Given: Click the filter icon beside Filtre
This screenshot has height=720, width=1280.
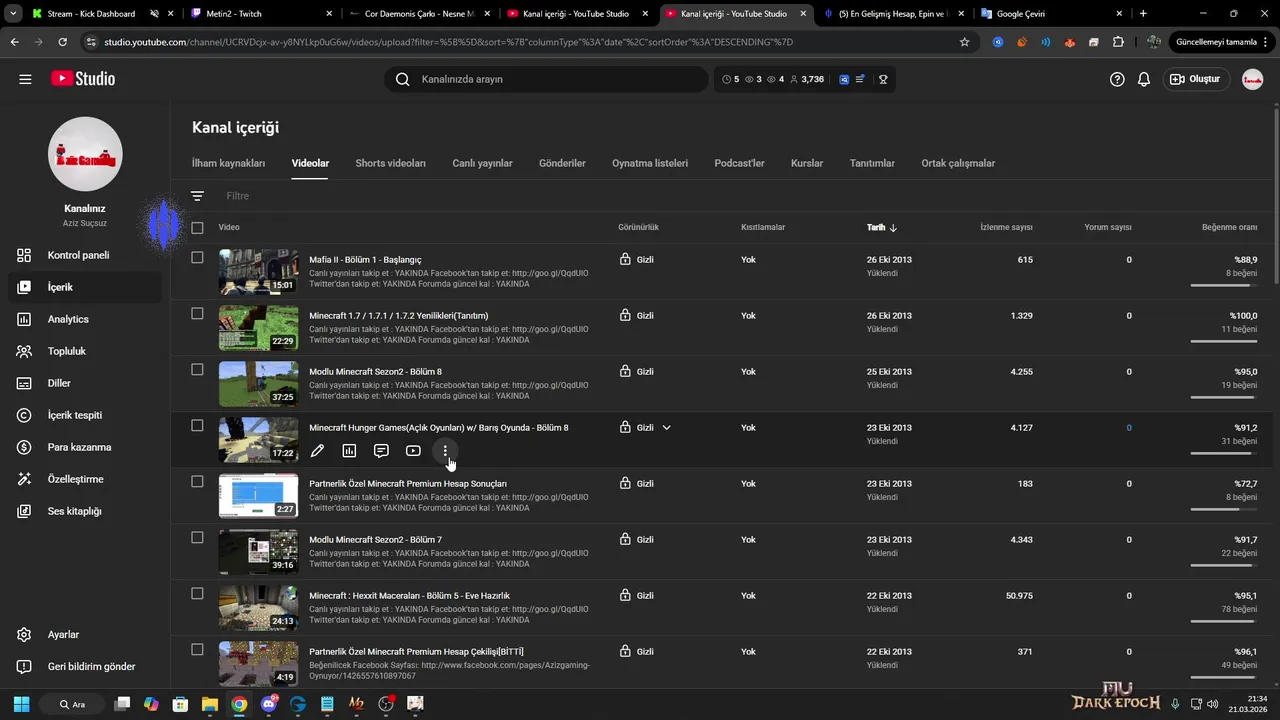Looking at the screenshot, I should coord(197,196).
